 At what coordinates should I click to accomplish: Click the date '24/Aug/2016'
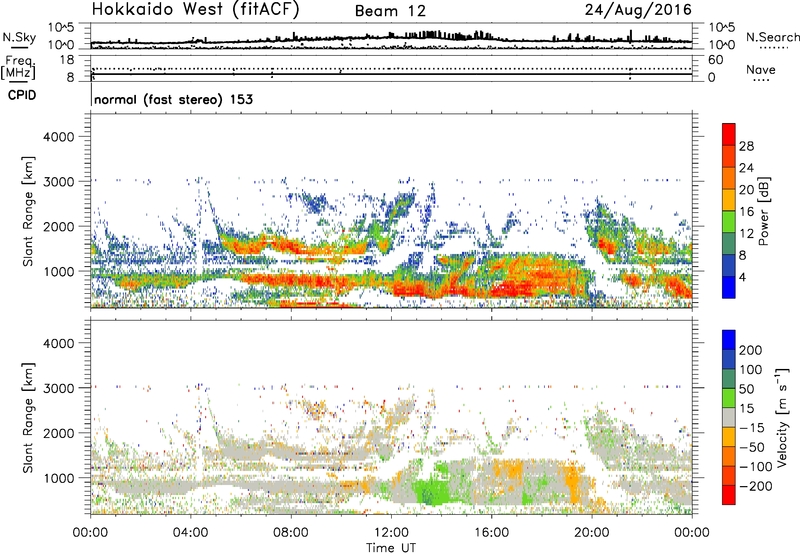point(638,10)
